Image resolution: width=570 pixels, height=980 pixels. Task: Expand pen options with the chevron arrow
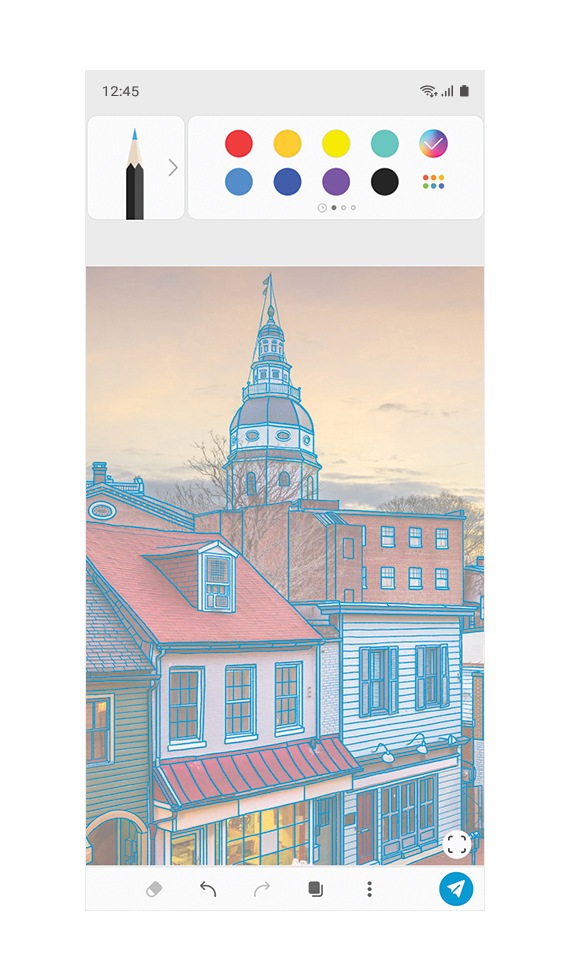point(173,168)
